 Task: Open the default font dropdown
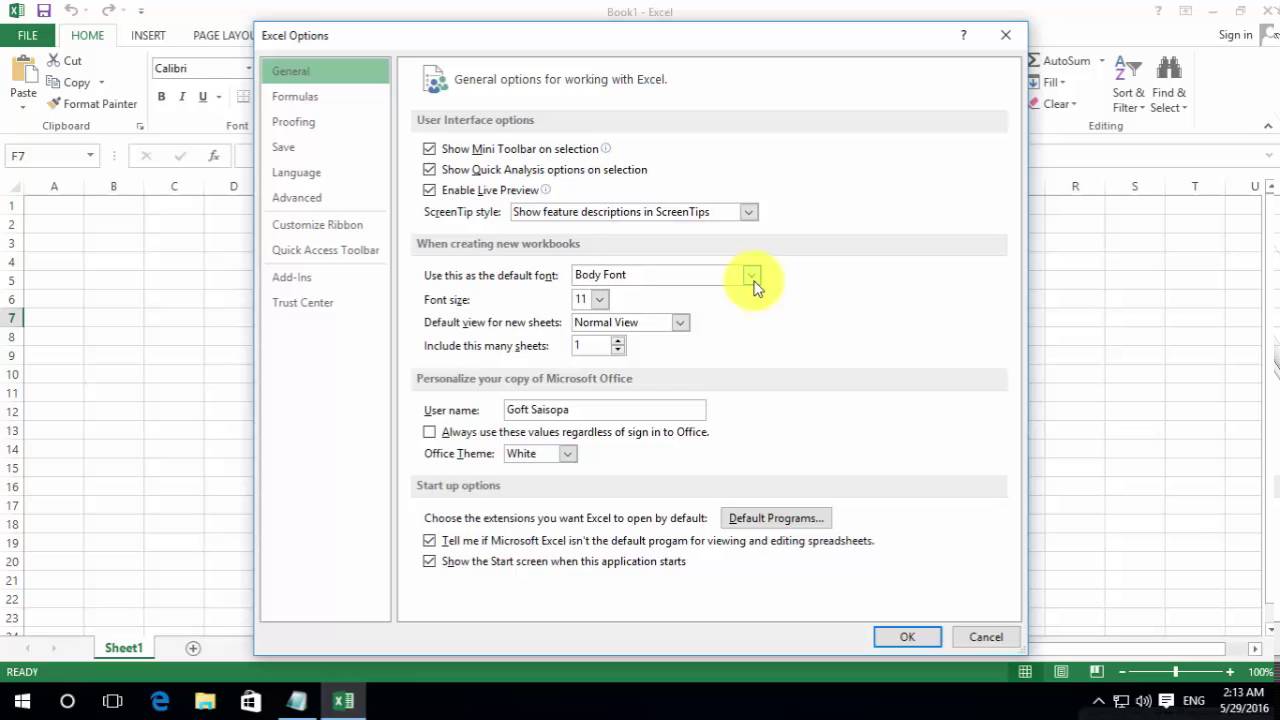coord(752,275)
